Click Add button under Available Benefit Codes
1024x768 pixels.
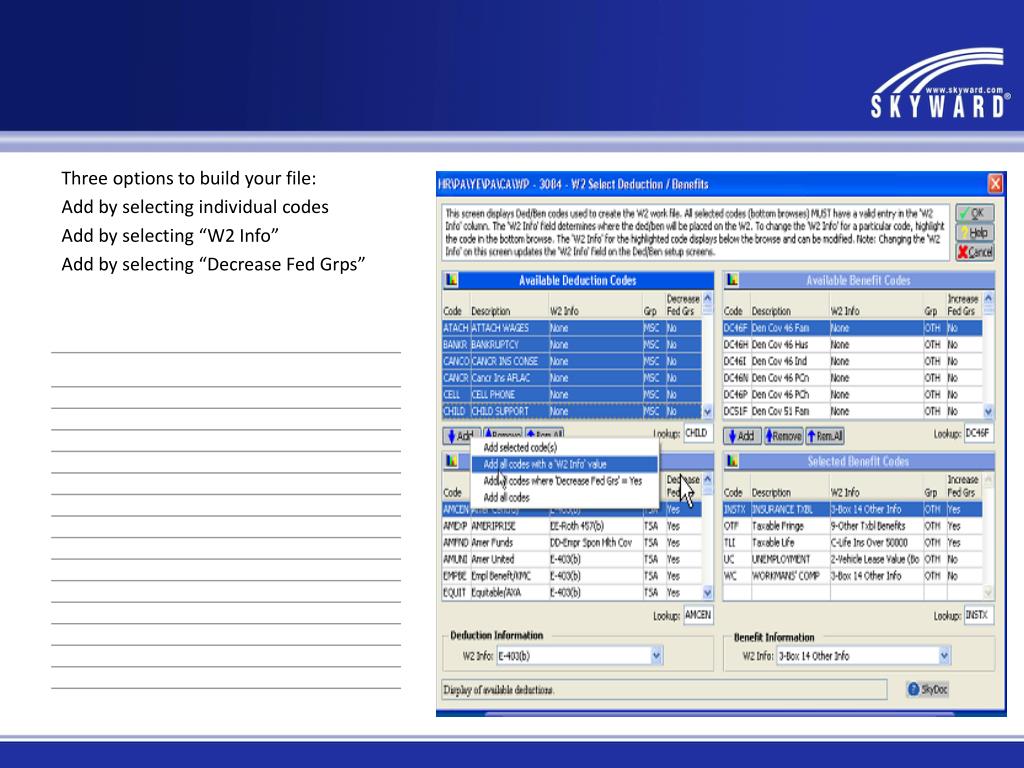point(743,436)
